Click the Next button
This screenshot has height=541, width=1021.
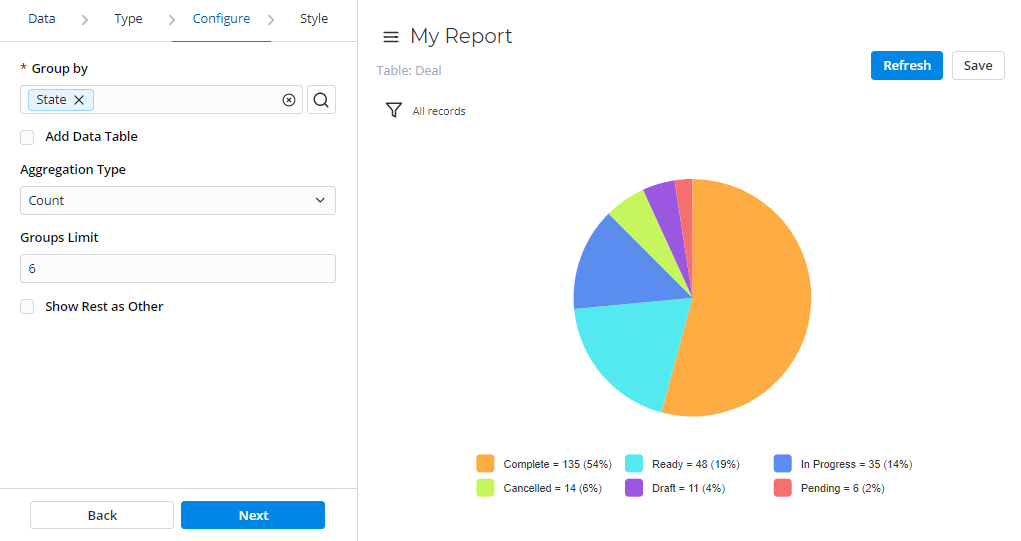pyautogui.click(x=253, y=515)
